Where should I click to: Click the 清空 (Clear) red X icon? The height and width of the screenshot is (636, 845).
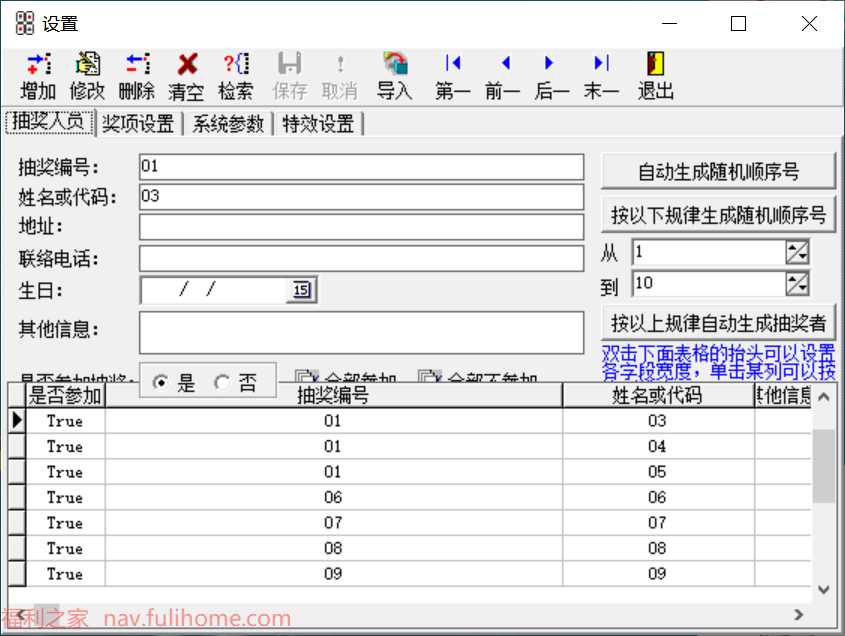pos(186,66)
